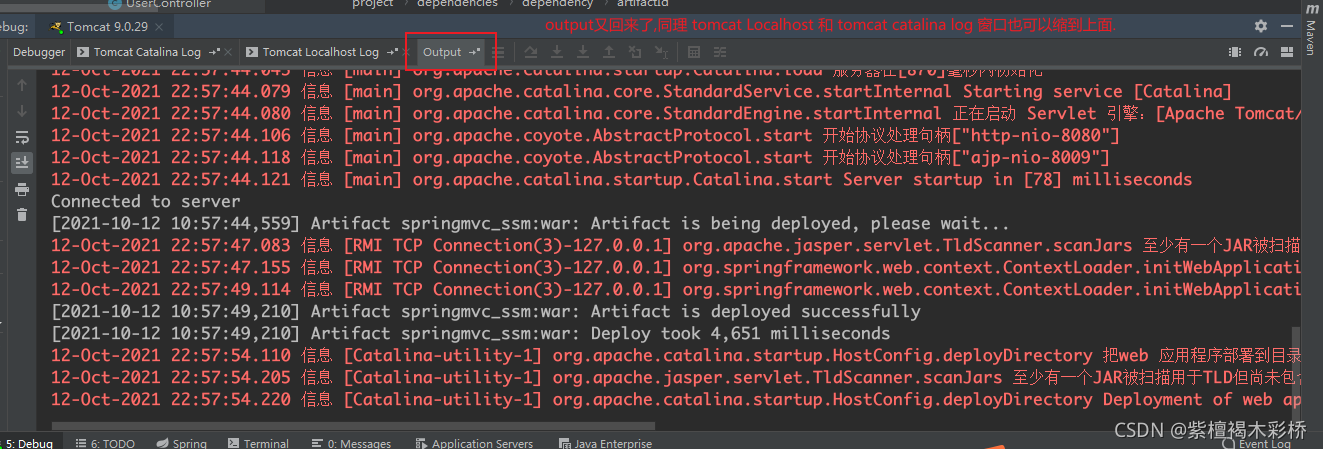
Task: Click the Restore Layout icon
Action: click(1287, 52)
